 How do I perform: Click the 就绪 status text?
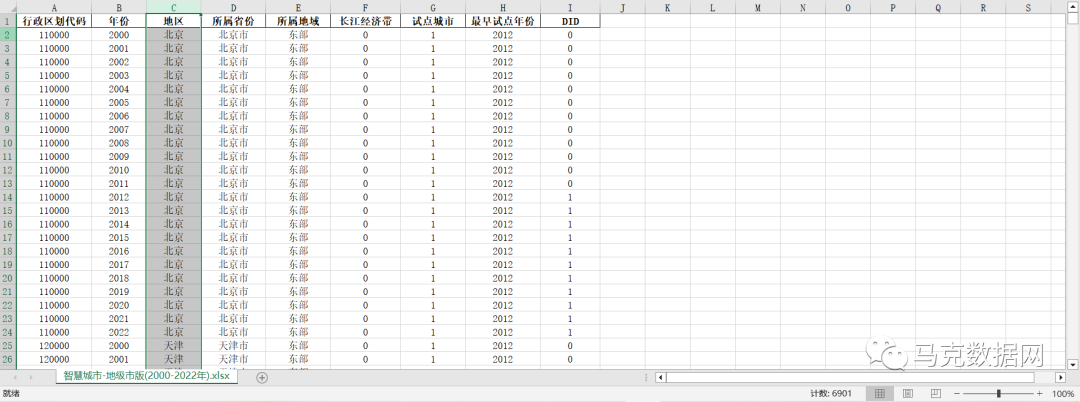click(x=11, y=393)
